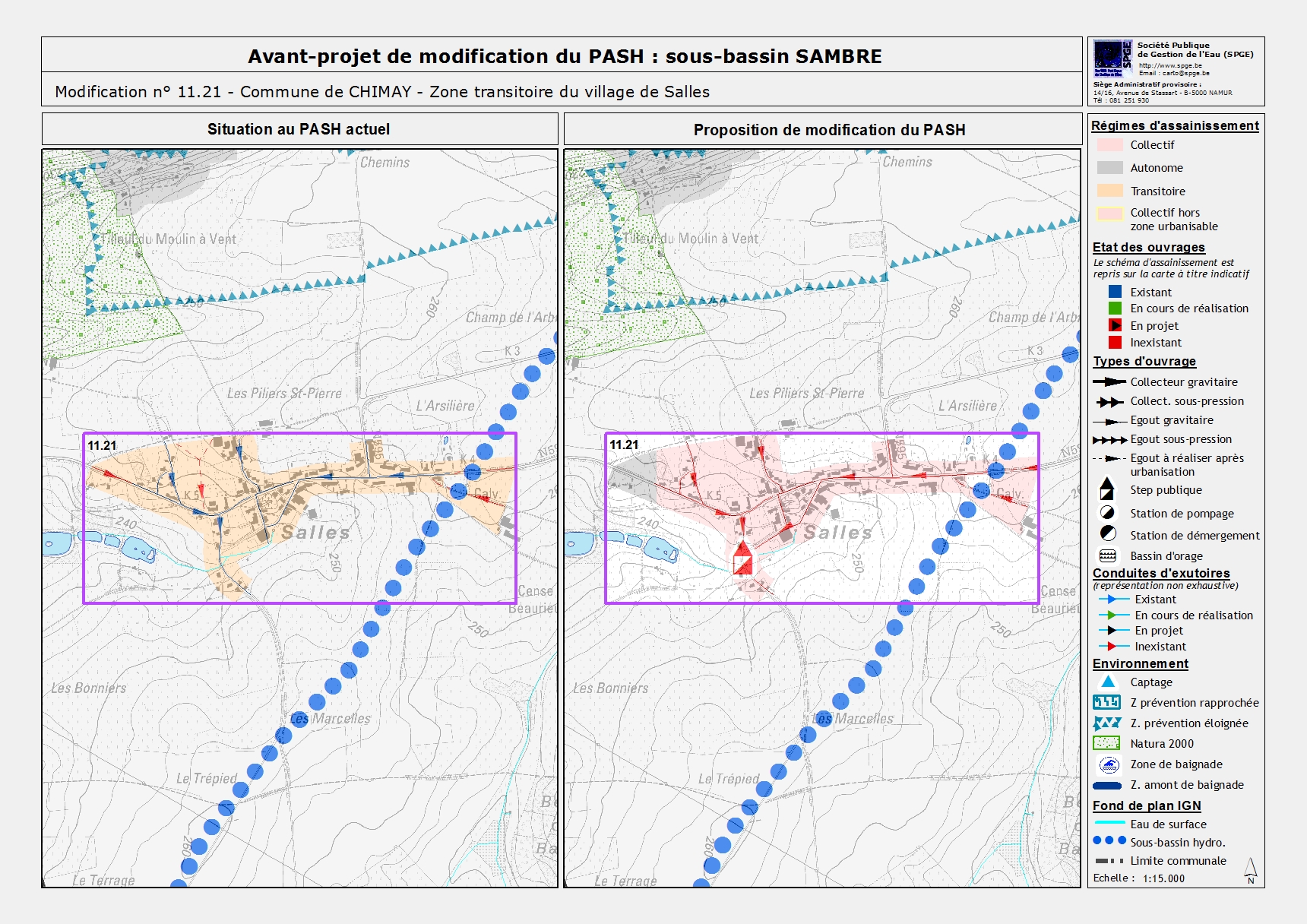Click the left map thumbnail panel
Image resolution: width=1307 pixels, height=924 pixels.
[299, 517]
